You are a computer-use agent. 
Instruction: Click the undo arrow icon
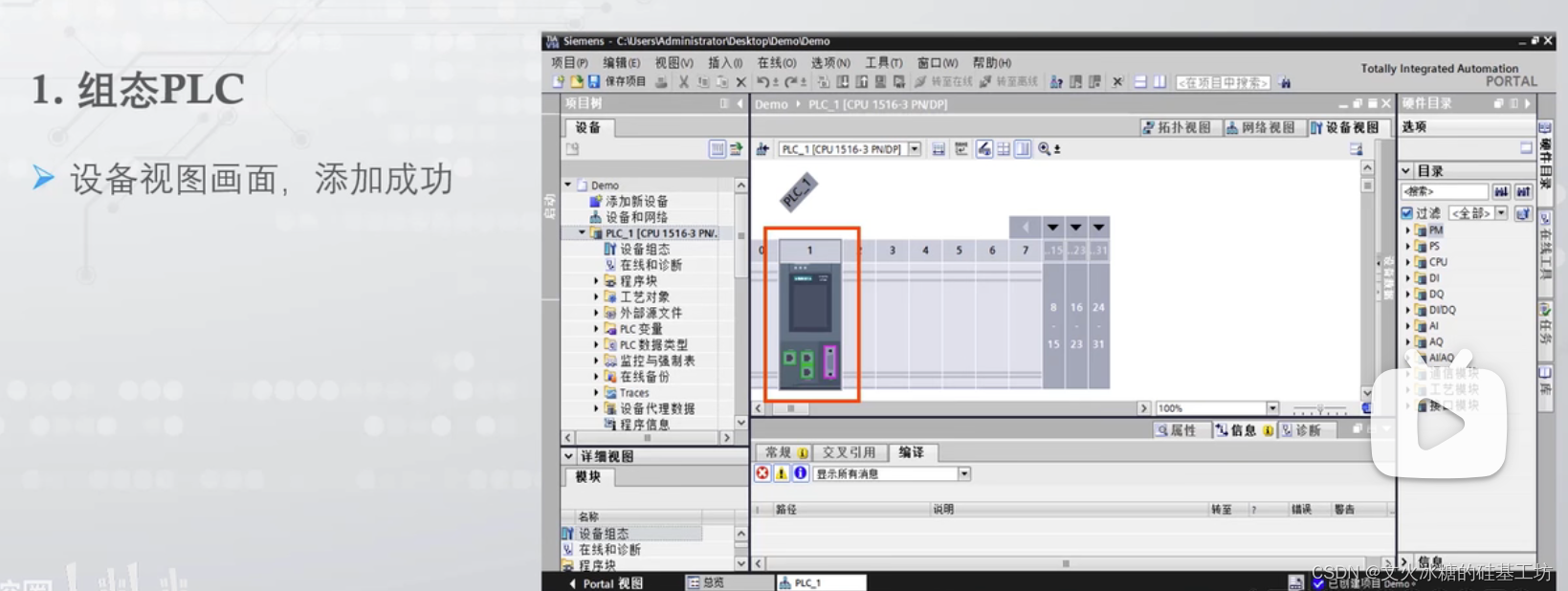[x=762, y=82]
